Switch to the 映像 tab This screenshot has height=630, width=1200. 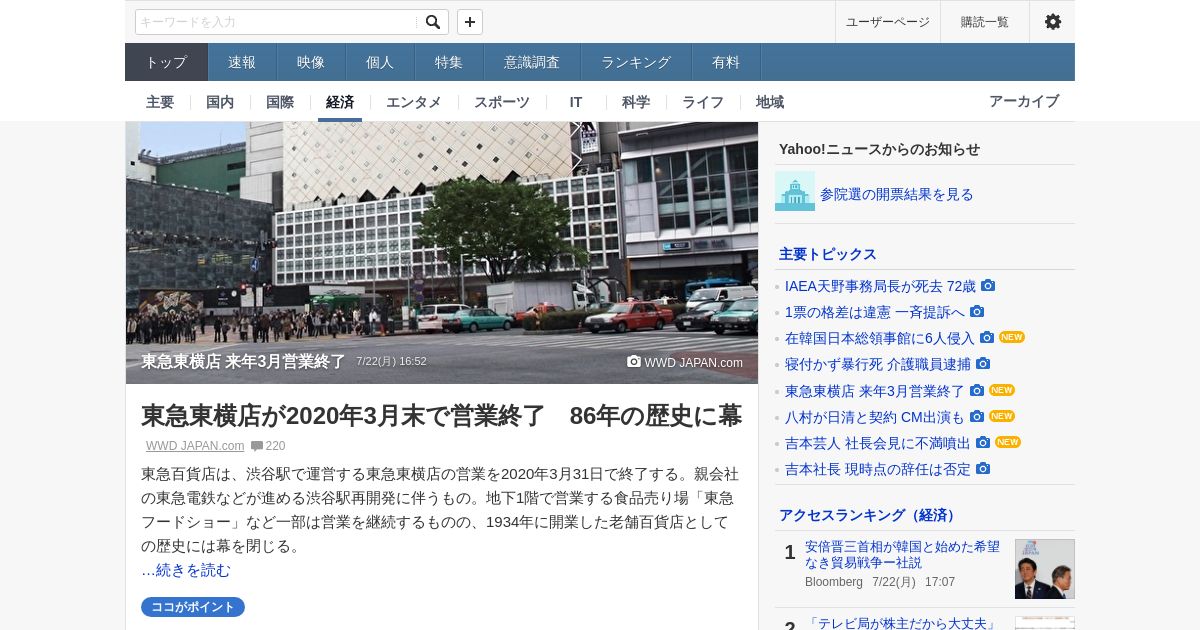pos(311,62)
